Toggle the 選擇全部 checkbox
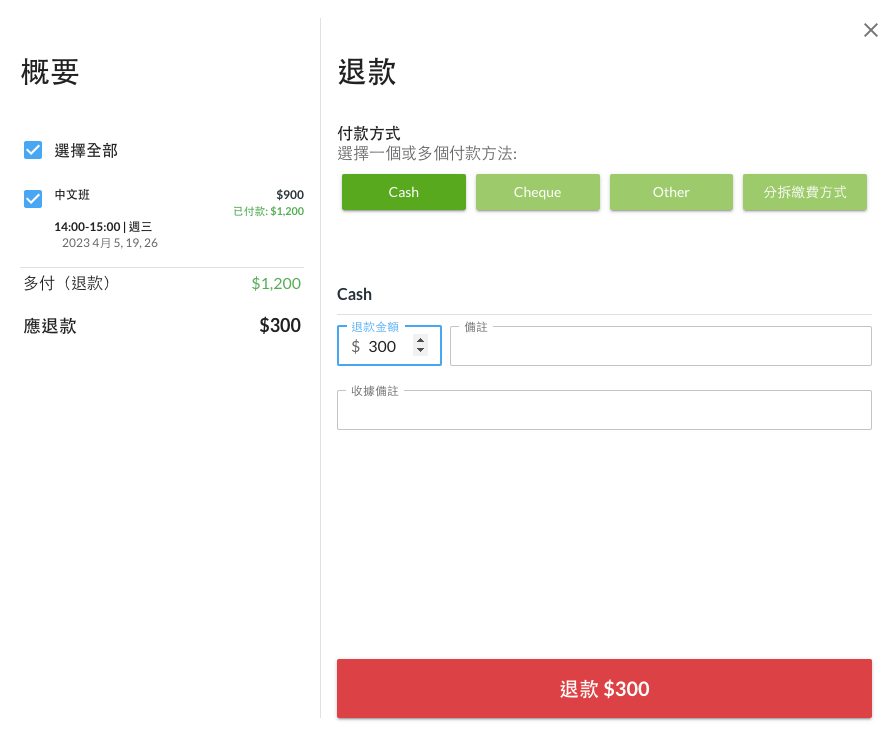 [33, 150]
